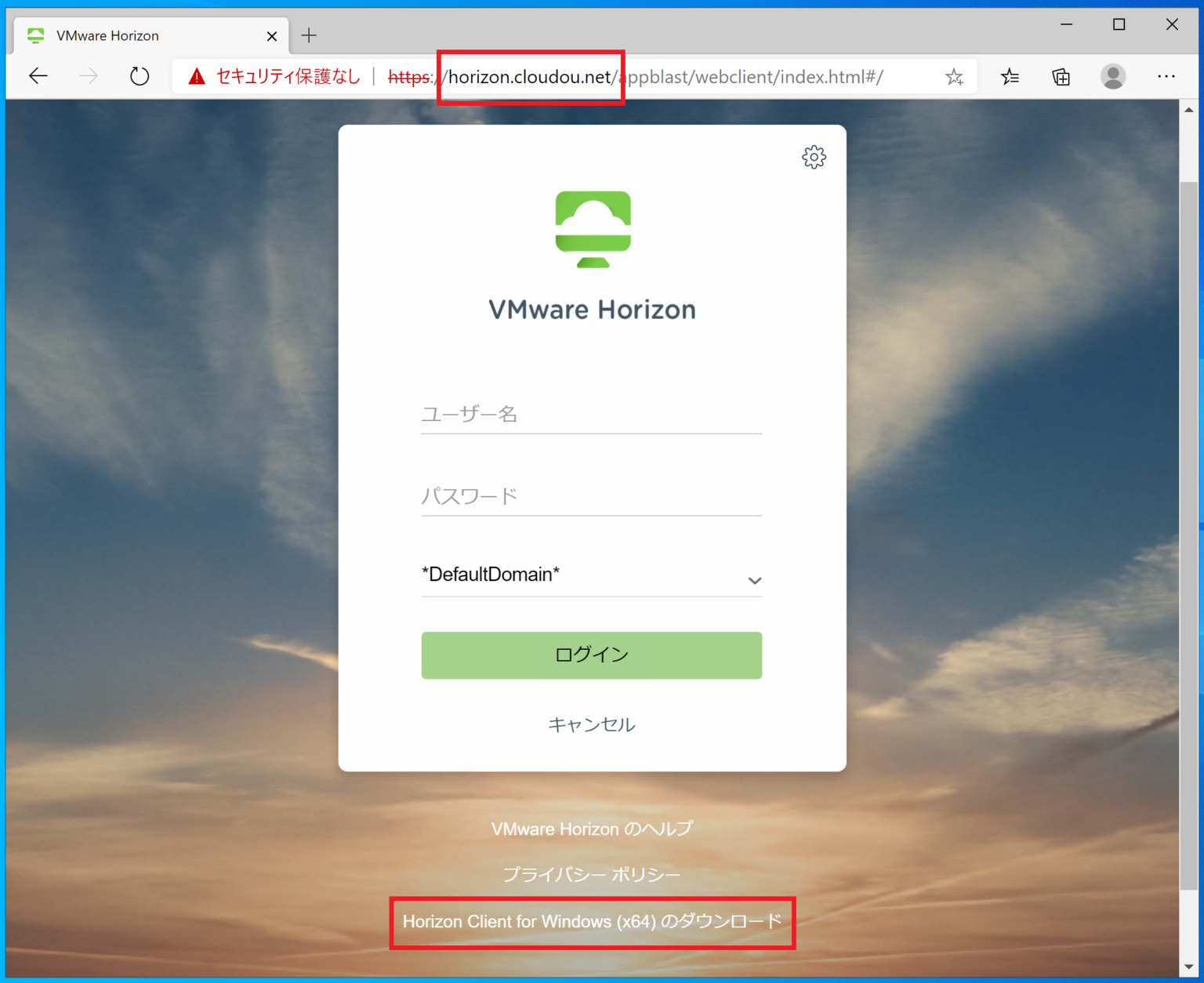Open プライバシー ポリシー link
Image resolution: width=1204 pixels, height=983 pixels.
click(x=592, y=874)
